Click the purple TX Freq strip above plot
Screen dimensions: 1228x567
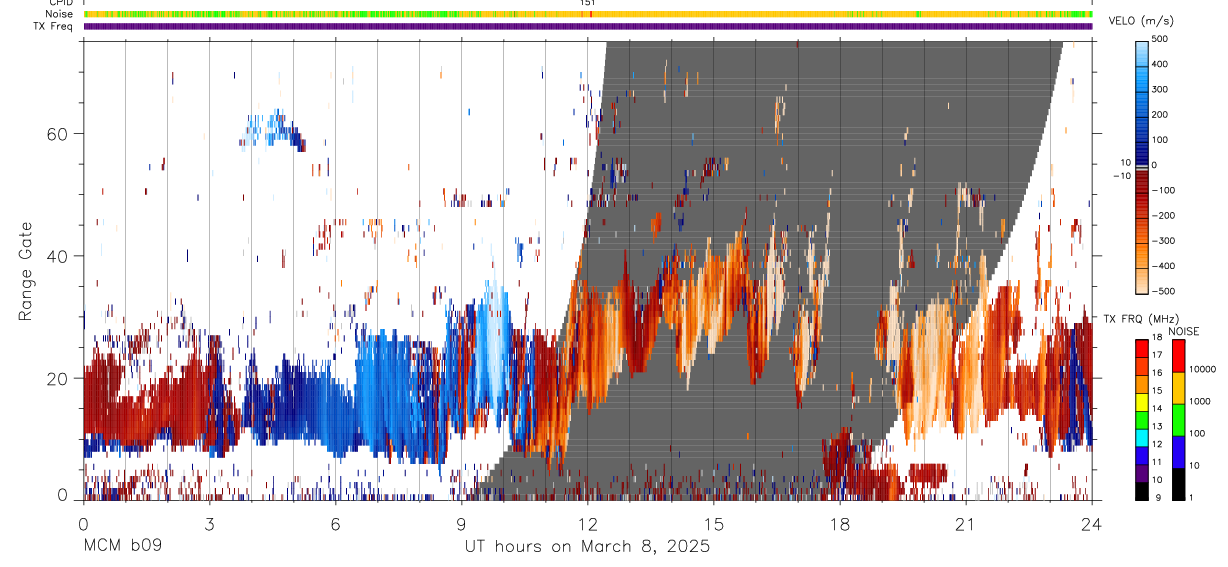(588, 26)
